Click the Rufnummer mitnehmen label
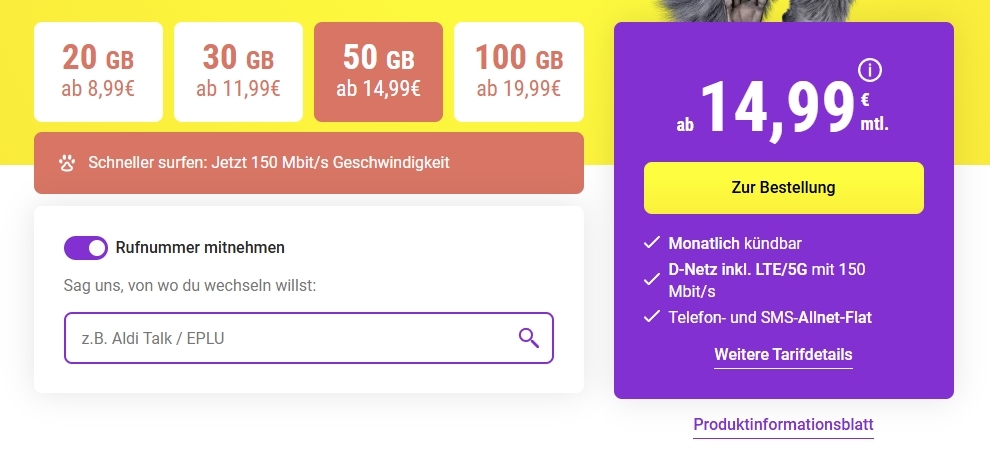The height and width of the screenshot is (450, 990). [x=200, y=248]
